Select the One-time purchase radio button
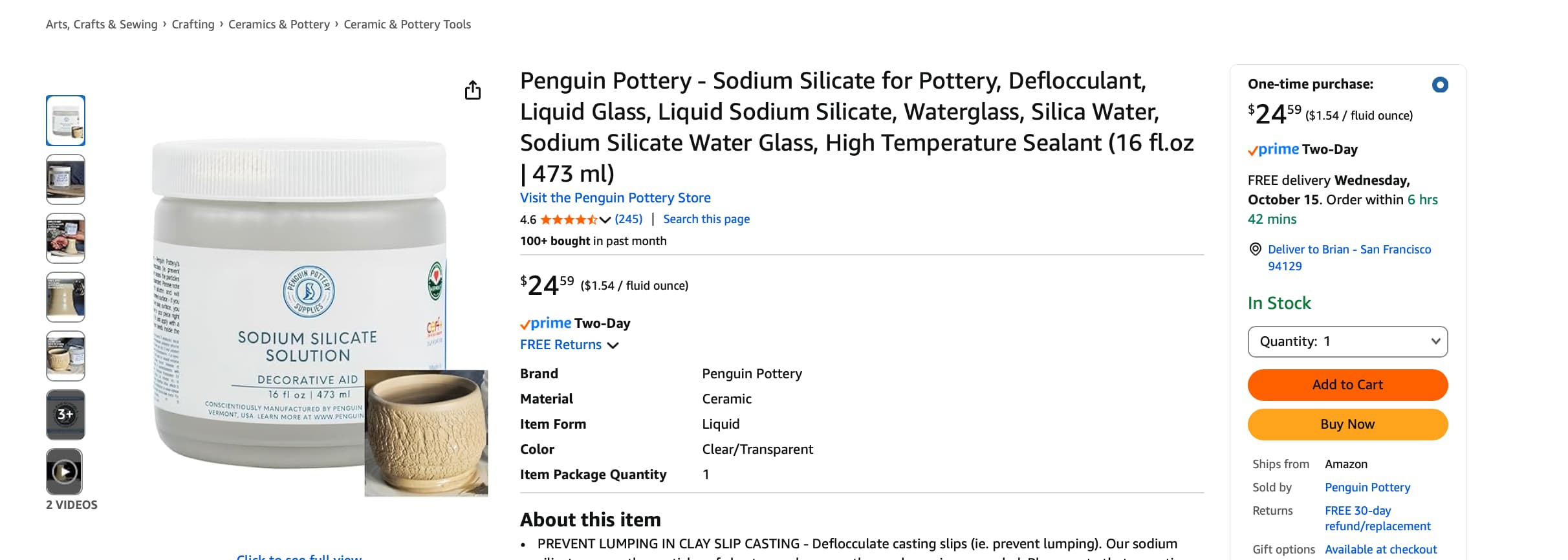This screenshot has height=560, width=1568. coord(1439,85)
